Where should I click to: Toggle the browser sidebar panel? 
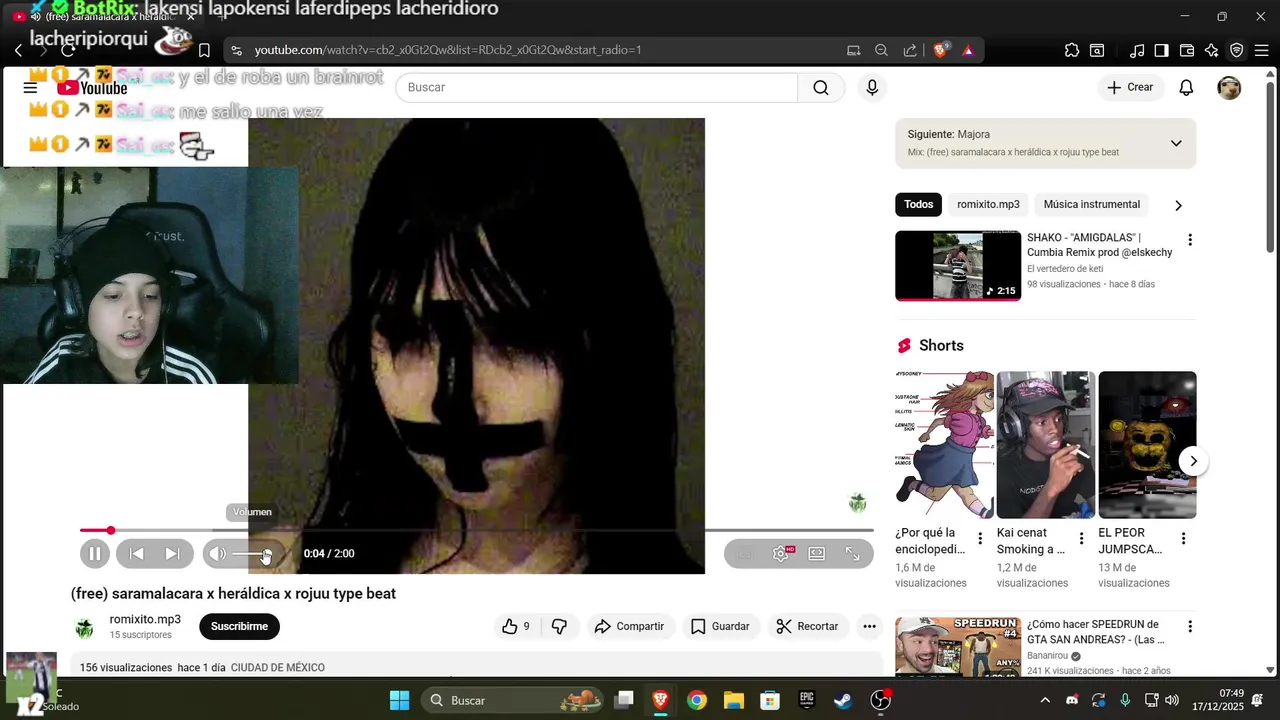1161,50
